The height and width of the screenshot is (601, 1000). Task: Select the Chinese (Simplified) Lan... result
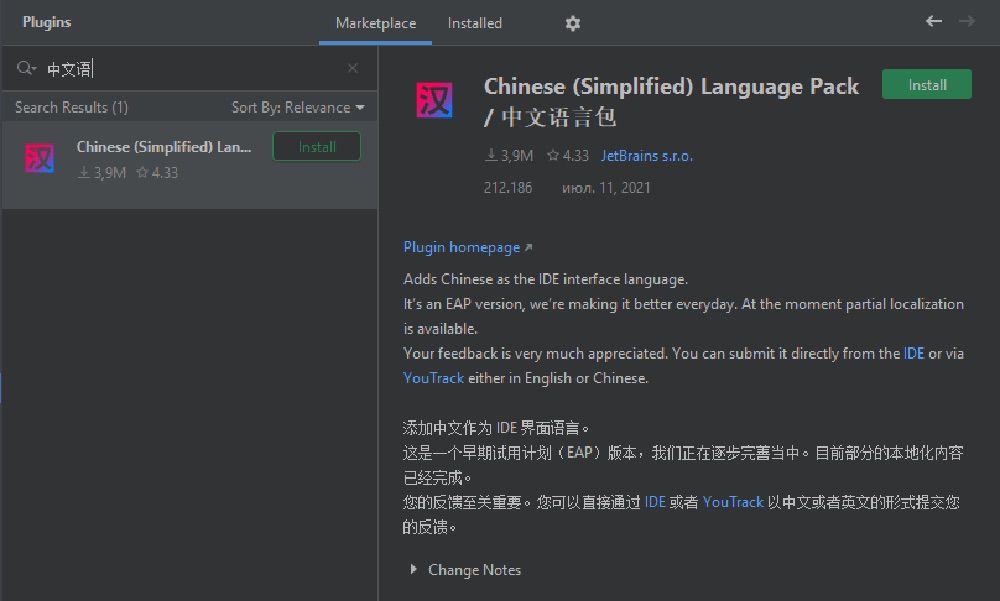tap(189, 165)
